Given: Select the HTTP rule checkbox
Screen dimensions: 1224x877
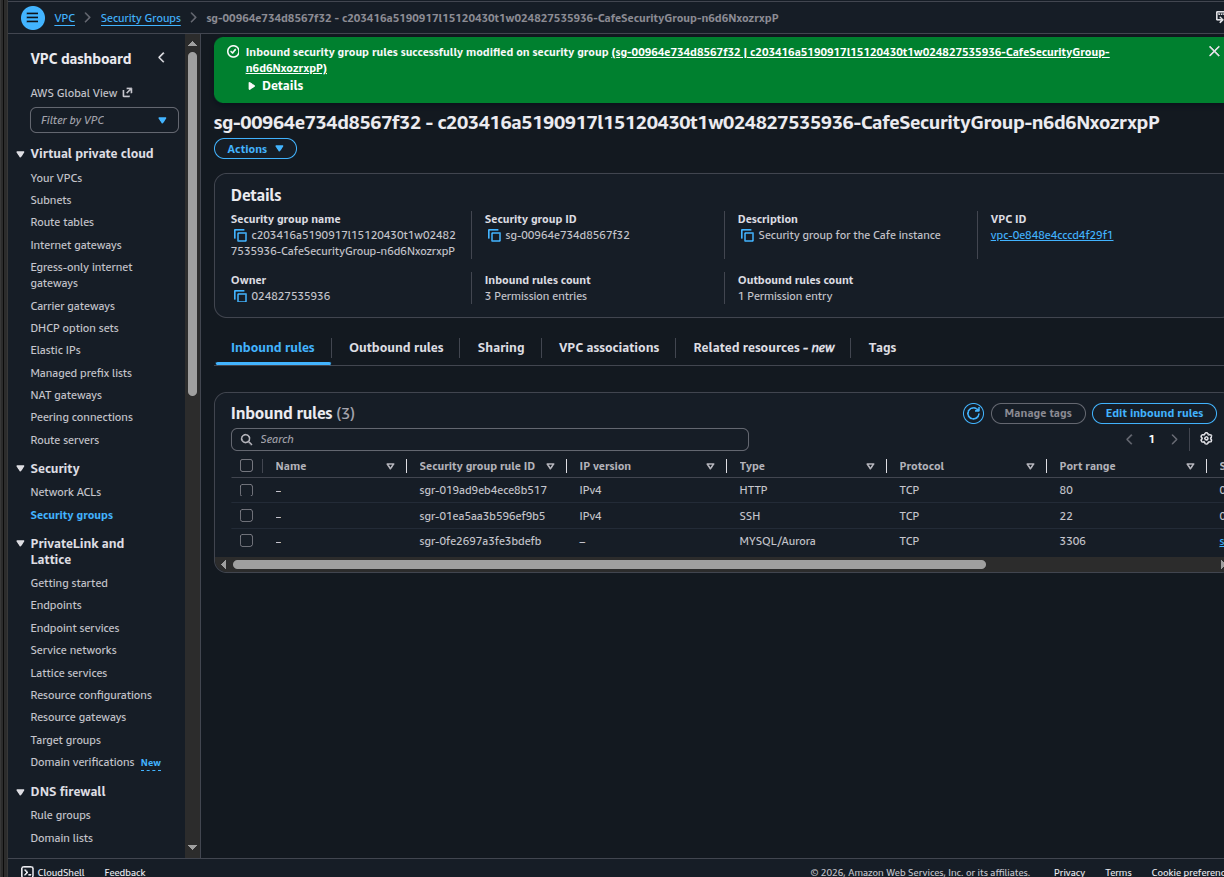Looking at the screenshot, I should pos(246,491).
